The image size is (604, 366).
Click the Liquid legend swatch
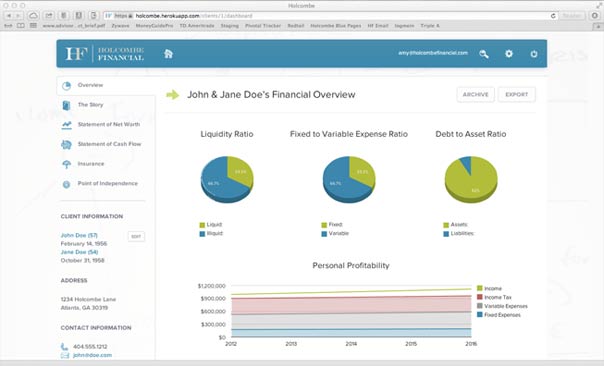pyautogui.click(x=202, y=225)
